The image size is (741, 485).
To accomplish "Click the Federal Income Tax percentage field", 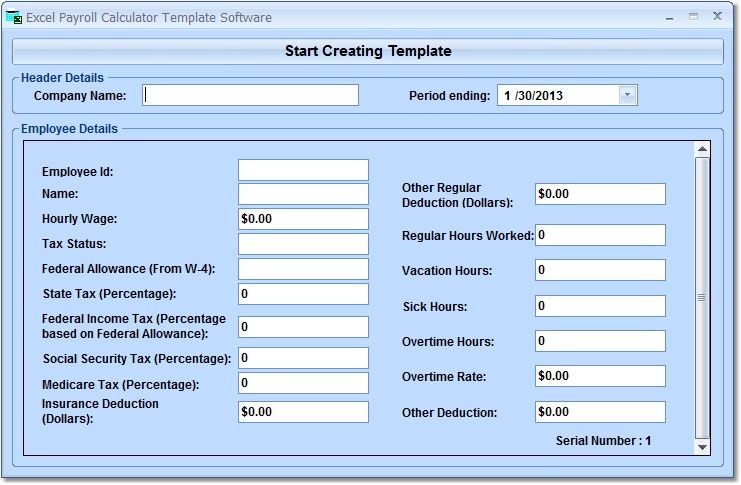I will pos(303,327).
